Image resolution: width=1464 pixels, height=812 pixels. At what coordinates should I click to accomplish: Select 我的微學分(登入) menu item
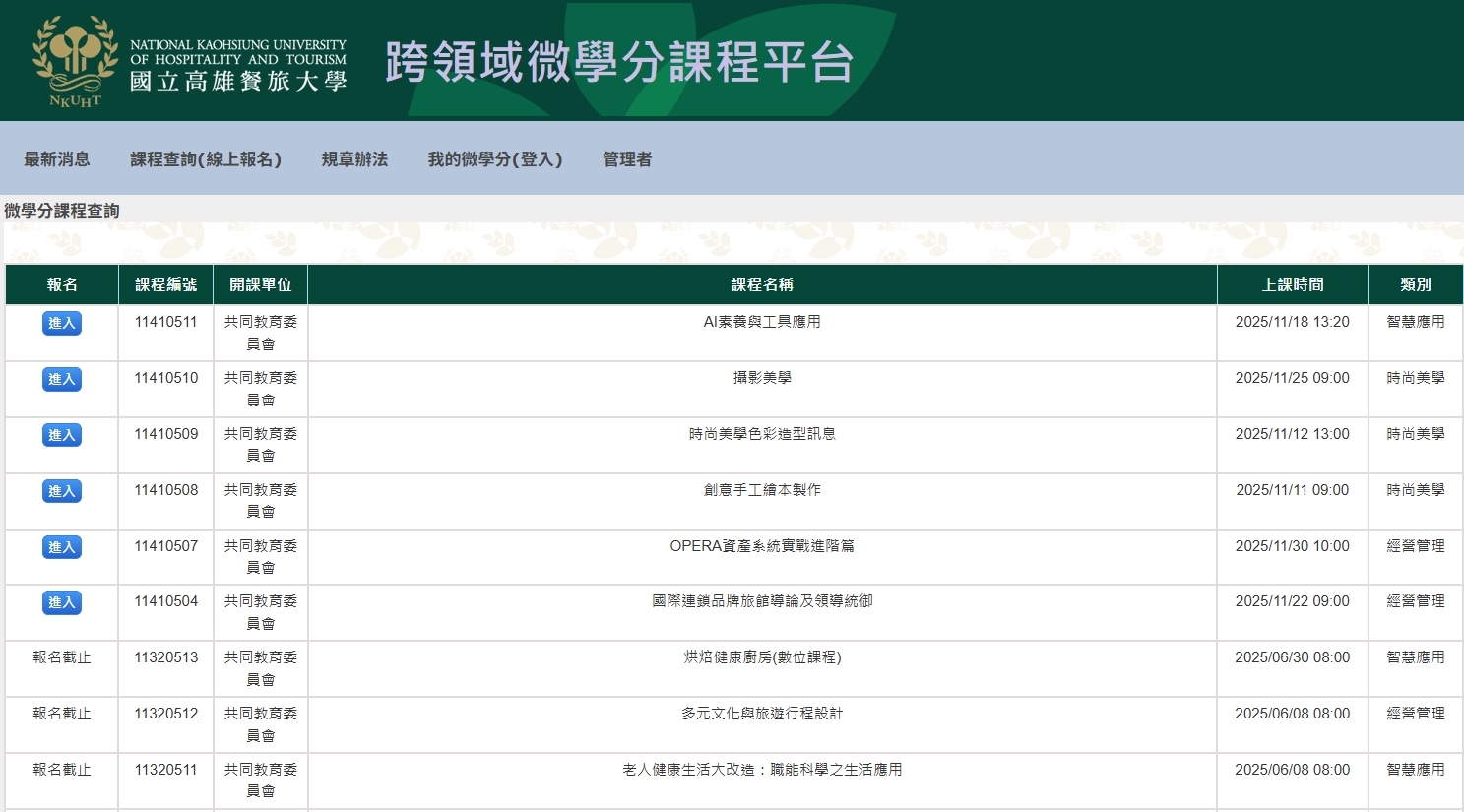pos(495,159)
